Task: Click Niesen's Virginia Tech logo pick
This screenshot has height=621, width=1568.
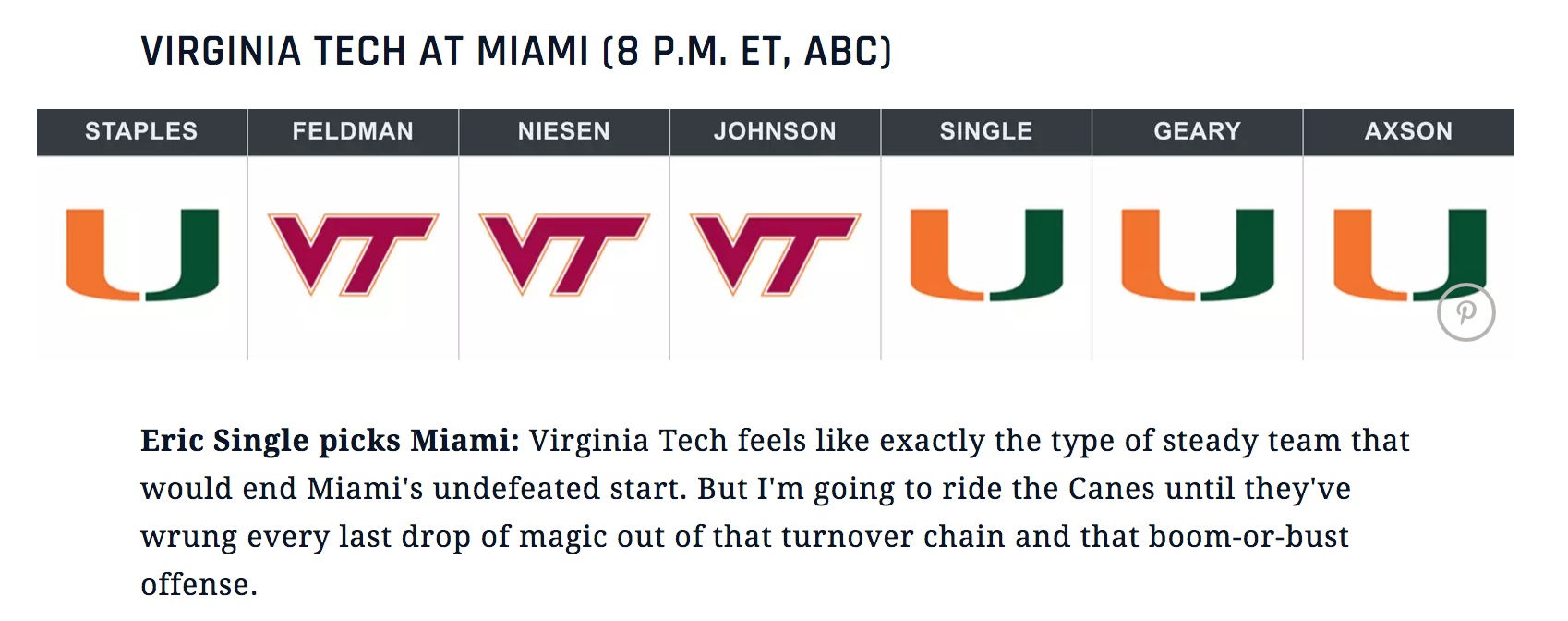Action: [x=564, y=254]
